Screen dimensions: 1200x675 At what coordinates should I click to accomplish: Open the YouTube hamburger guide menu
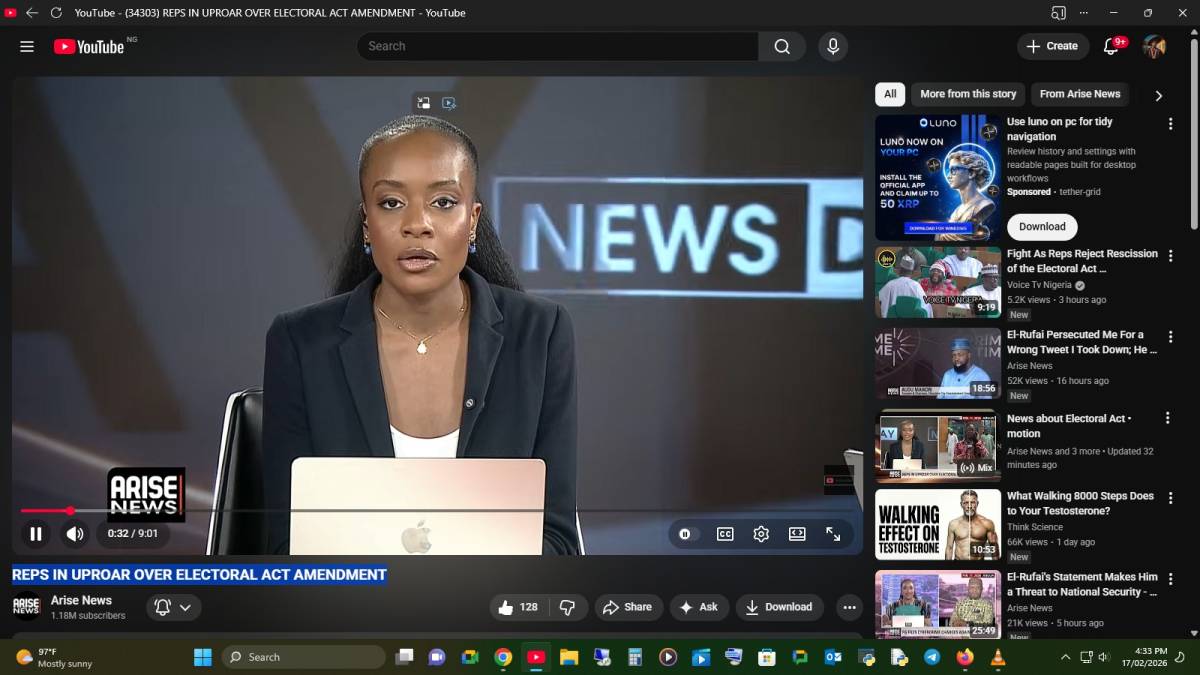pyautogui.click(x=27, y=46)
